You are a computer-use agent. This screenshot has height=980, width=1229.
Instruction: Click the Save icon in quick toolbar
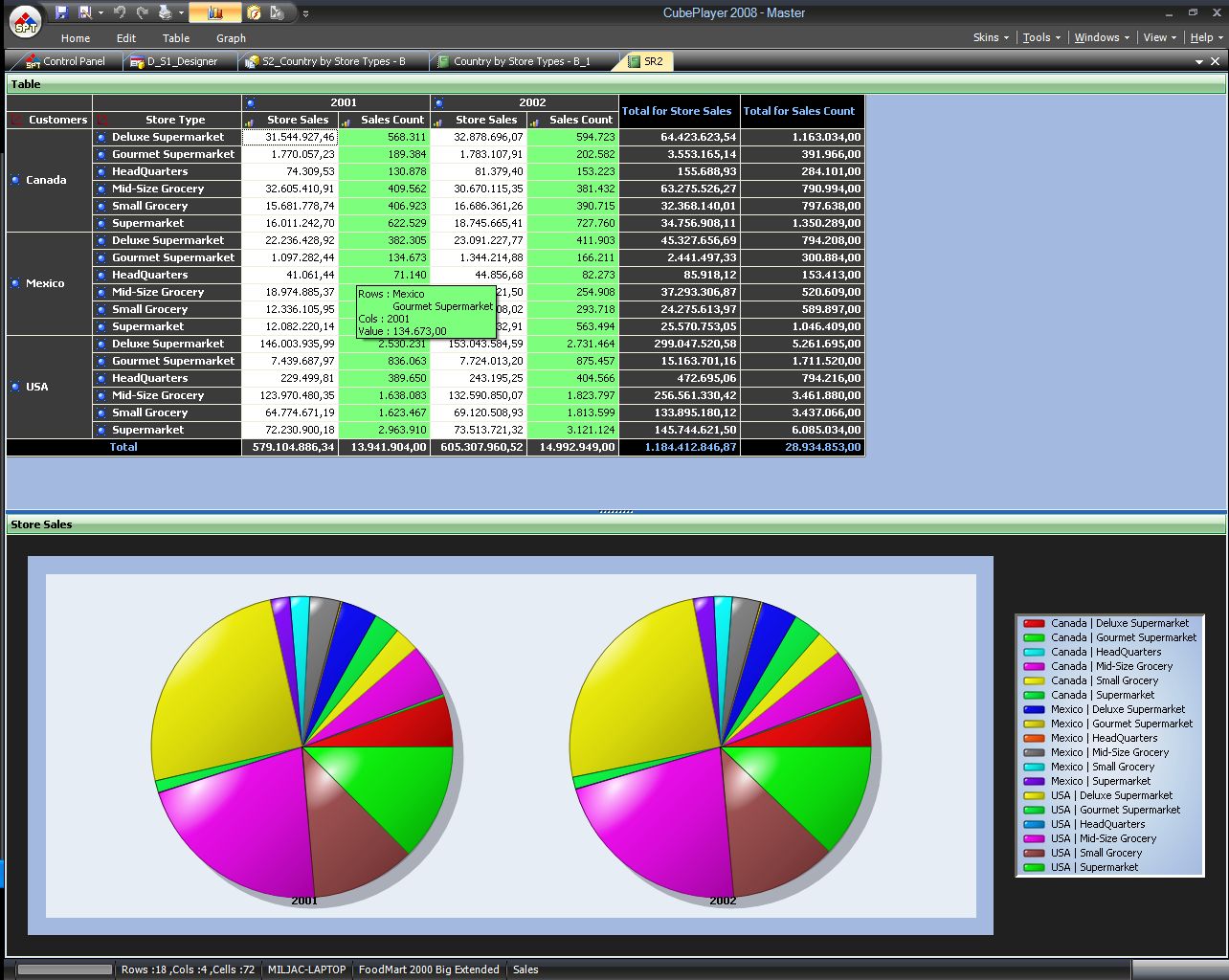pyautogui.click(x=62, y=12)
